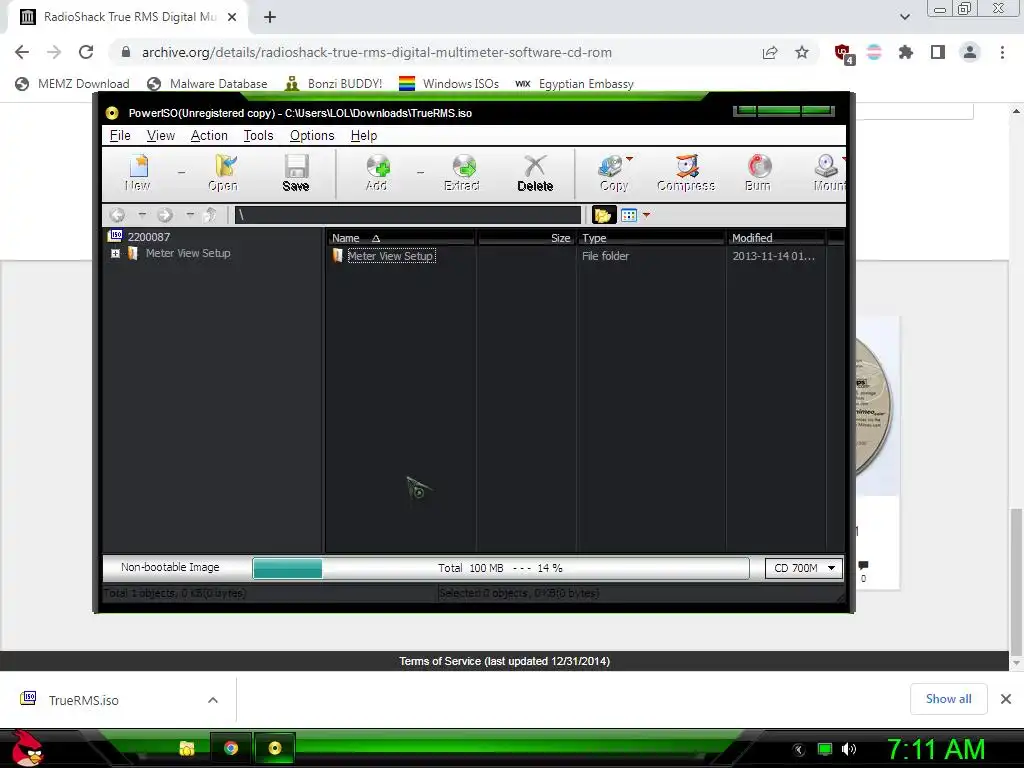Click the view mode grid icon
1024x768 pixels.
629,215
